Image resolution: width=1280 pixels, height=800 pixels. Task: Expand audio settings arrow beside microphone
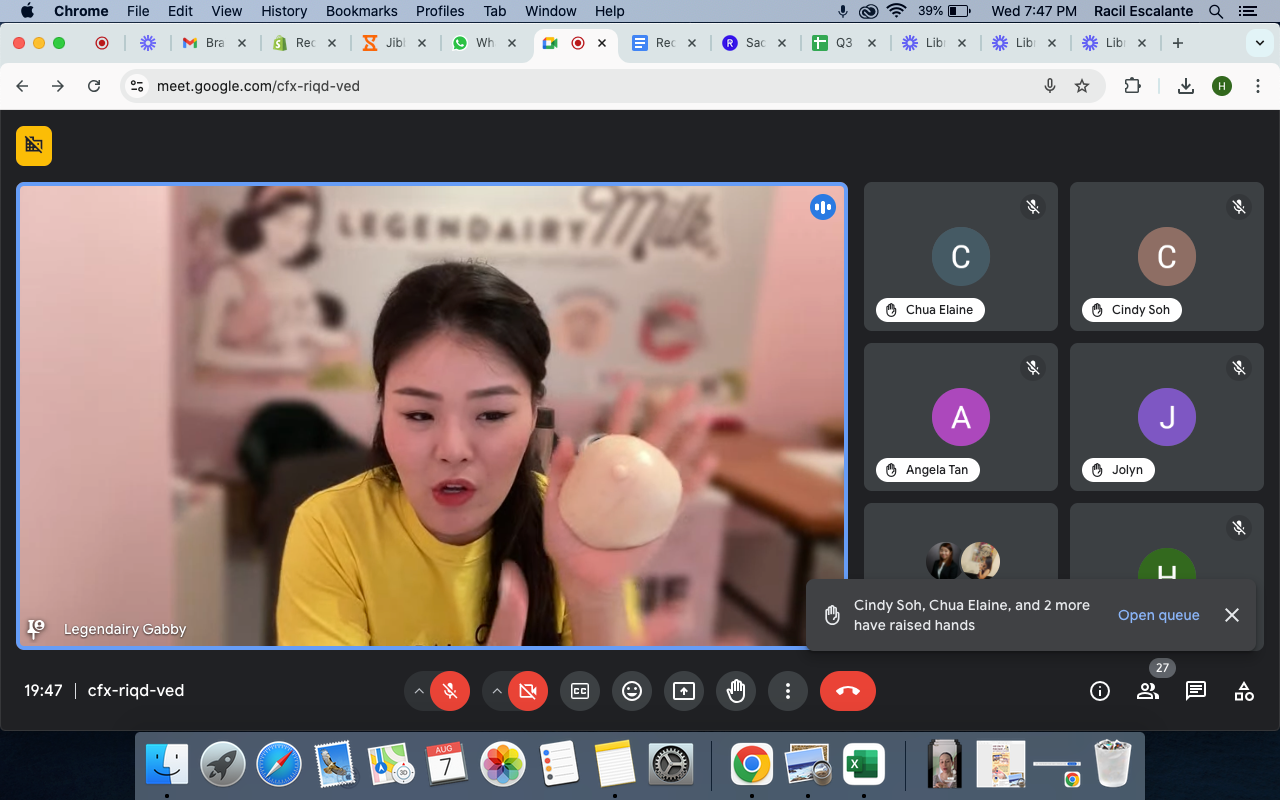419,691
